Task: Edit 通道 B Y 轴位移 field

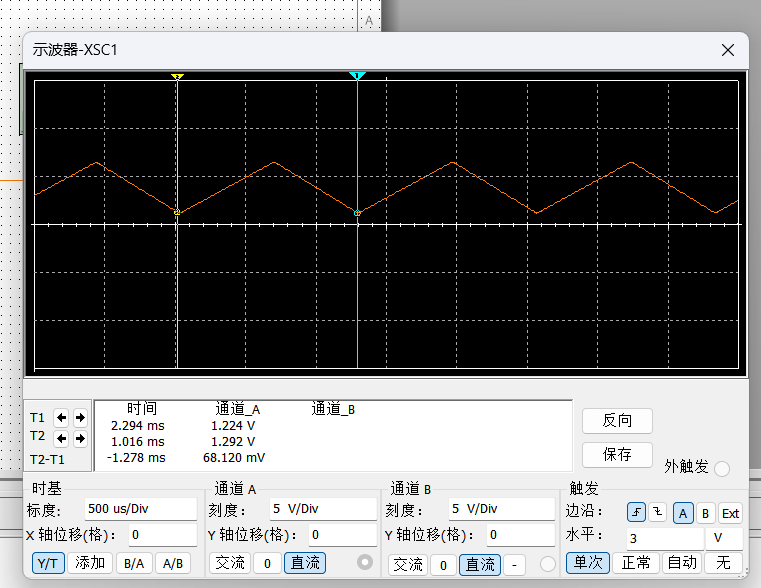Action: (x=521, y=535)
